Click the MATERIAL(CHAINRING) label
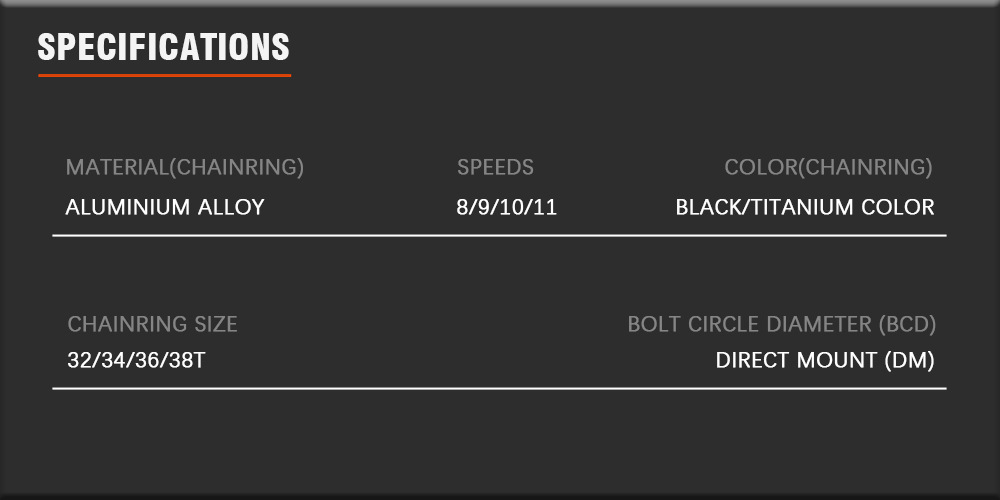 click(184, 167)
